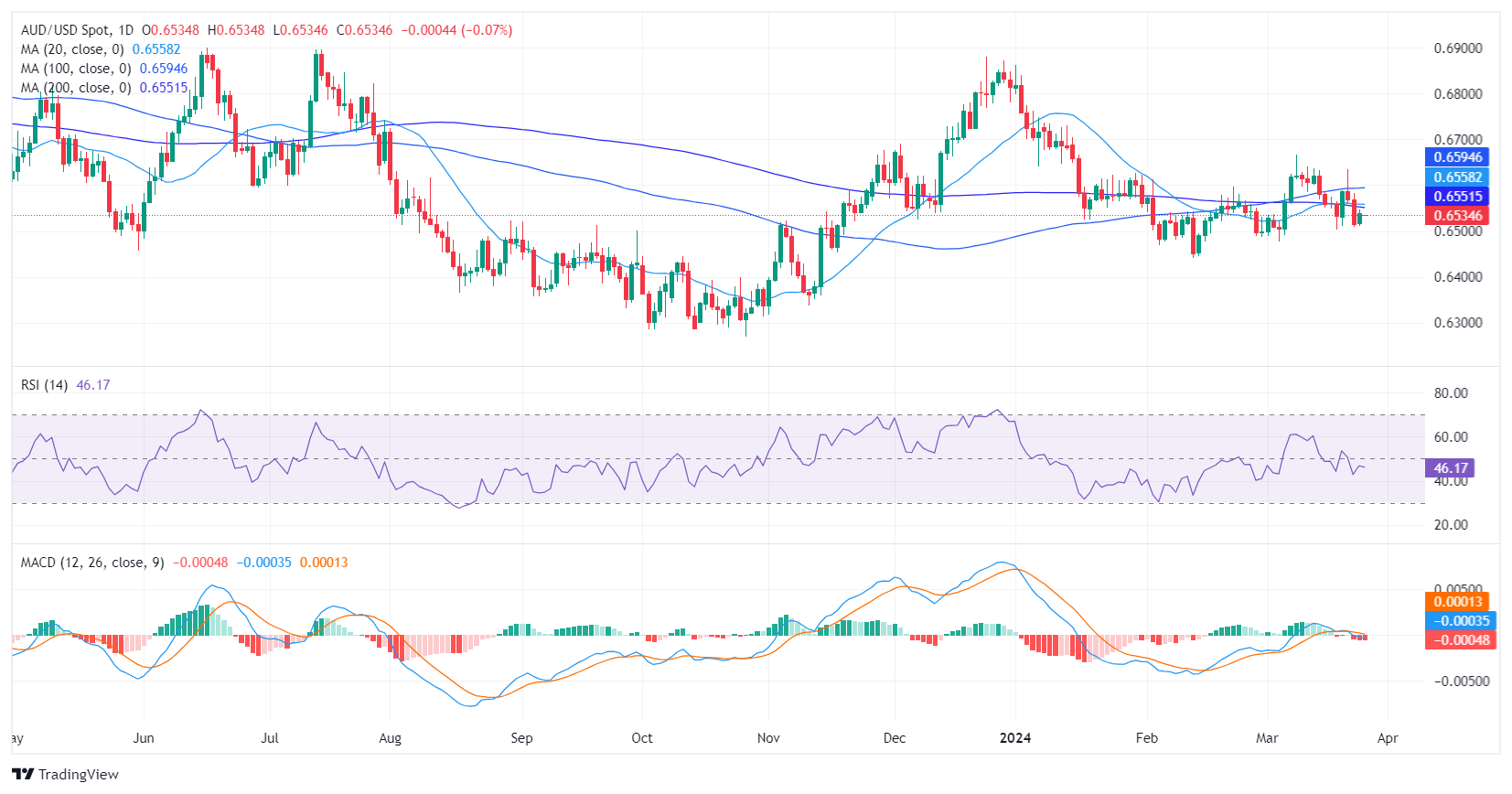Click the 2024 label on time axis
Viewport: 1512px width, 794px height.
coord(1014,738)
